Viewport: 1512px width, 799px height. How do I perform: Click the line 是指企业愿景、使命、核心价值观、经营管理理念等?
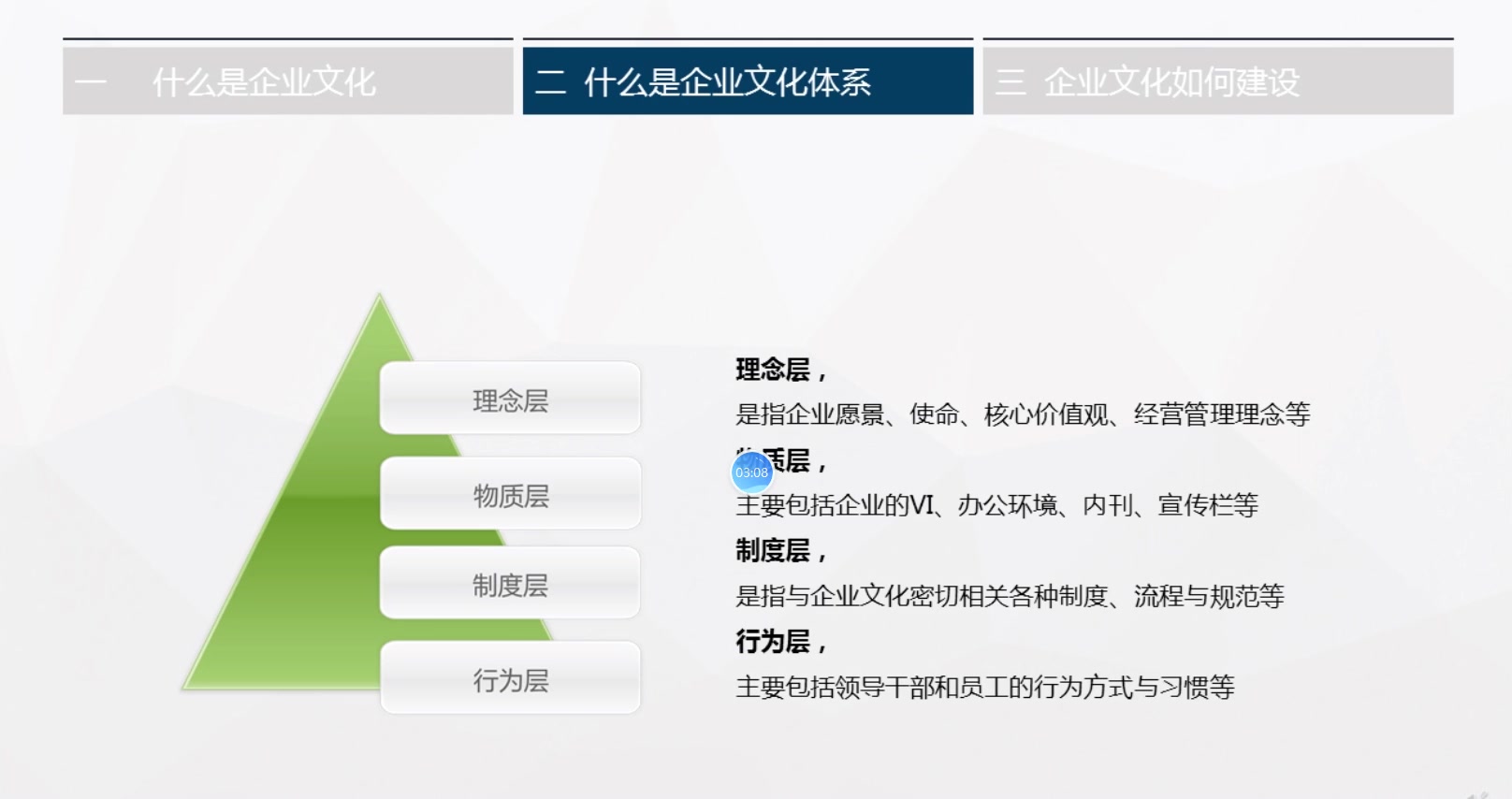click(x=1023, y=414)
